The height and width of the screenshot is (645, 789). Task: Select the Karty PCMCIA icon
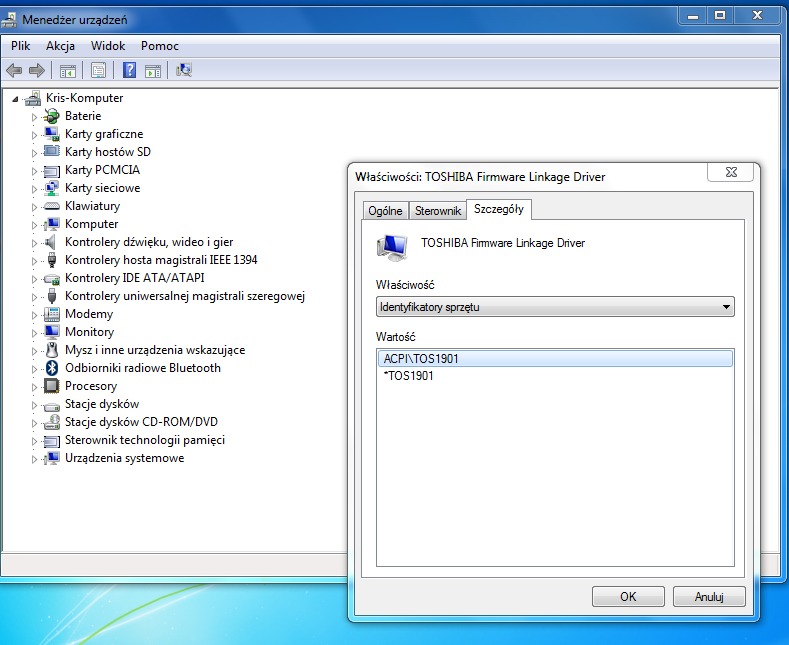tap(51, 171)
